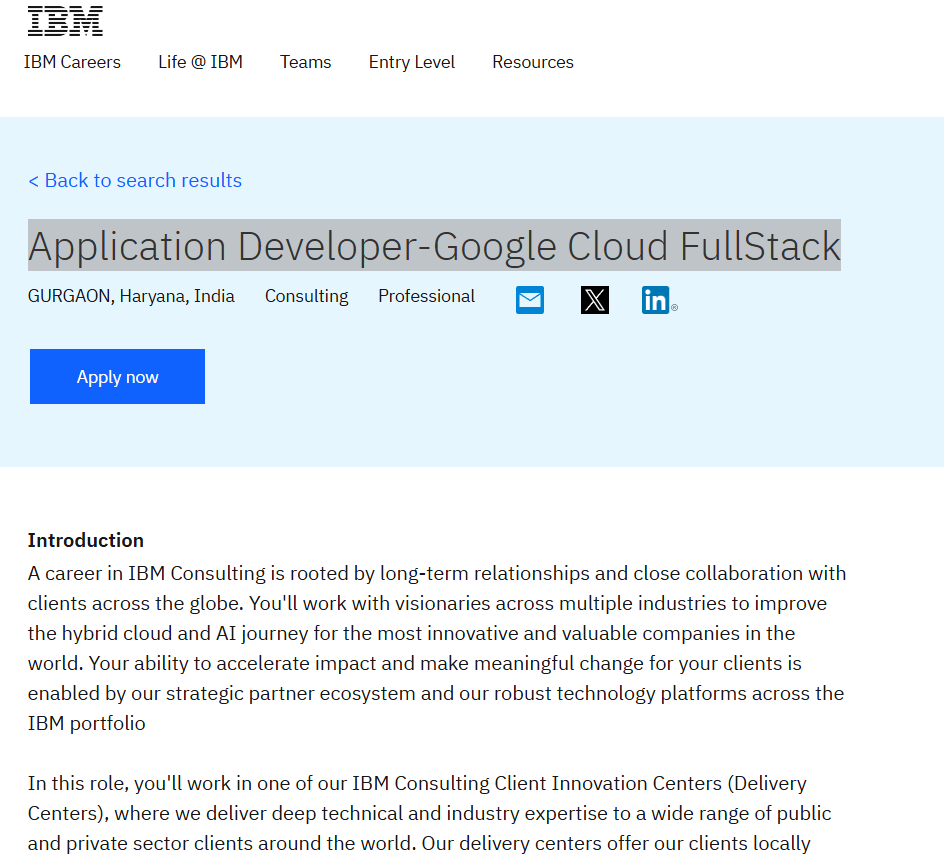Open Entry Level menu item
The image size is (944, 861).
412,62
